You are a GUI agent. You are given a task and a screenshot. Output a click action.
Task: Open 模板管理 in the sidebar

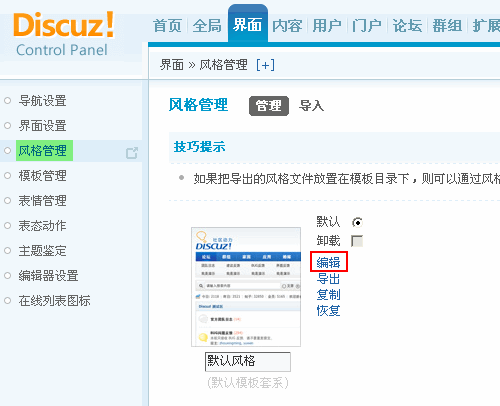(42, 176)
